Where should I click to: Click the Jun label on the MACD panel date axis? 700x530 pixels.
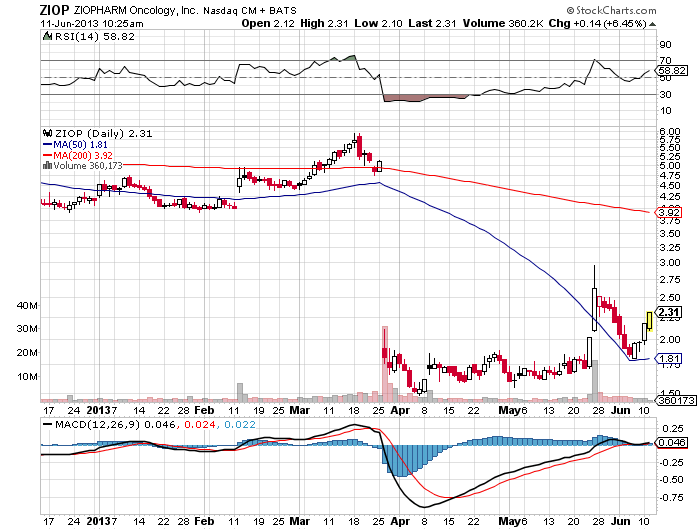tap(621, 521)
